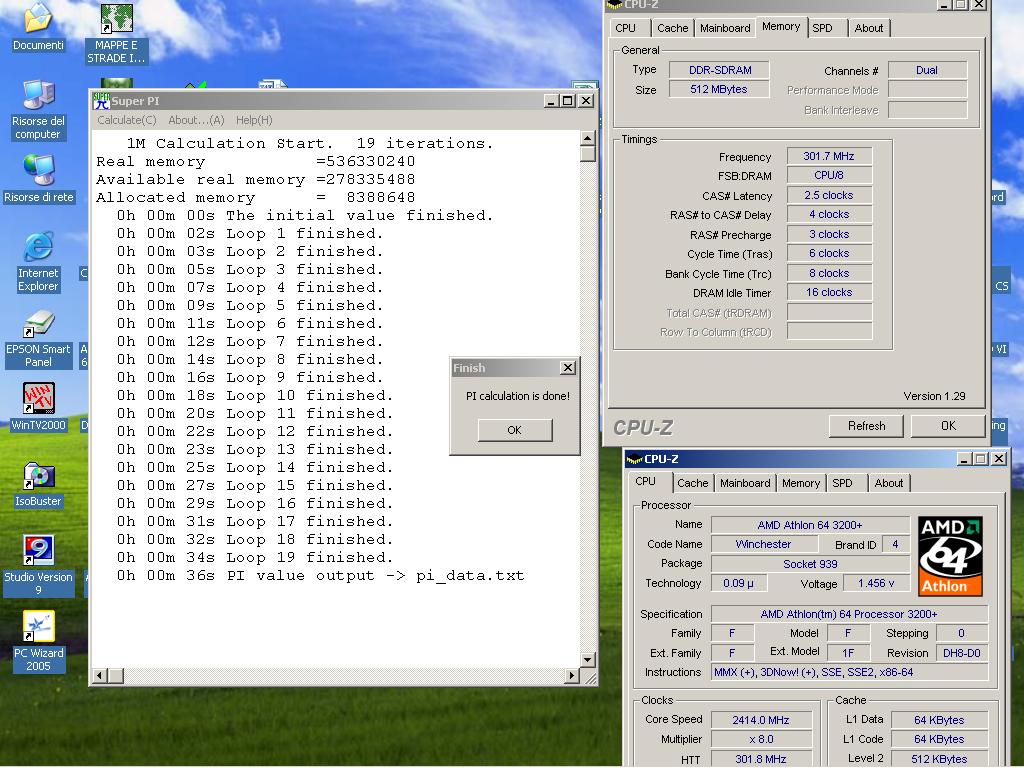Select the IsoBuster desktop shortcut
The image size is (1024, 768).
38,485
